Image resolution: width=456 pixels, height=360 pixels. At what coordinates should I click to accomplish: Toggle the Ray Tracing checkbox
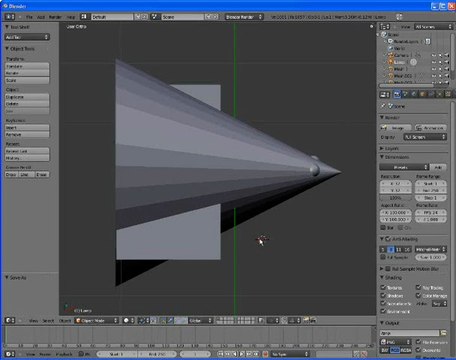[418, 287]
